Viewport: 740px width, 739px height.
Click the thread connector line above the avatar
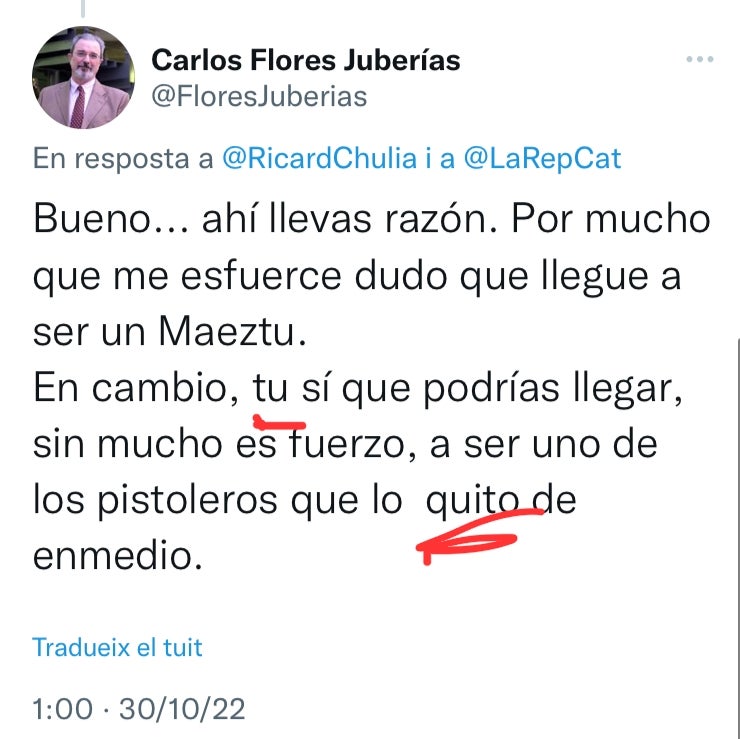[x=83, y=8]
